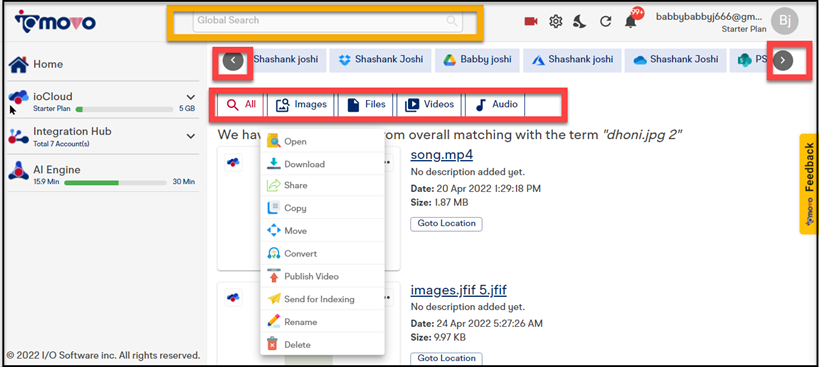The width and height of the screenshot is (819, 367).
Task: Click the AI Engine minutes usage bar
Action: 115,183
